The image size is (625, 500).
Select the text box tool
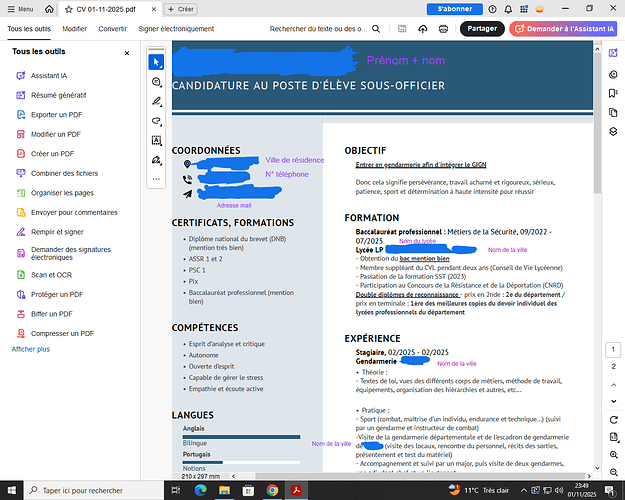(x=156, y=141)
